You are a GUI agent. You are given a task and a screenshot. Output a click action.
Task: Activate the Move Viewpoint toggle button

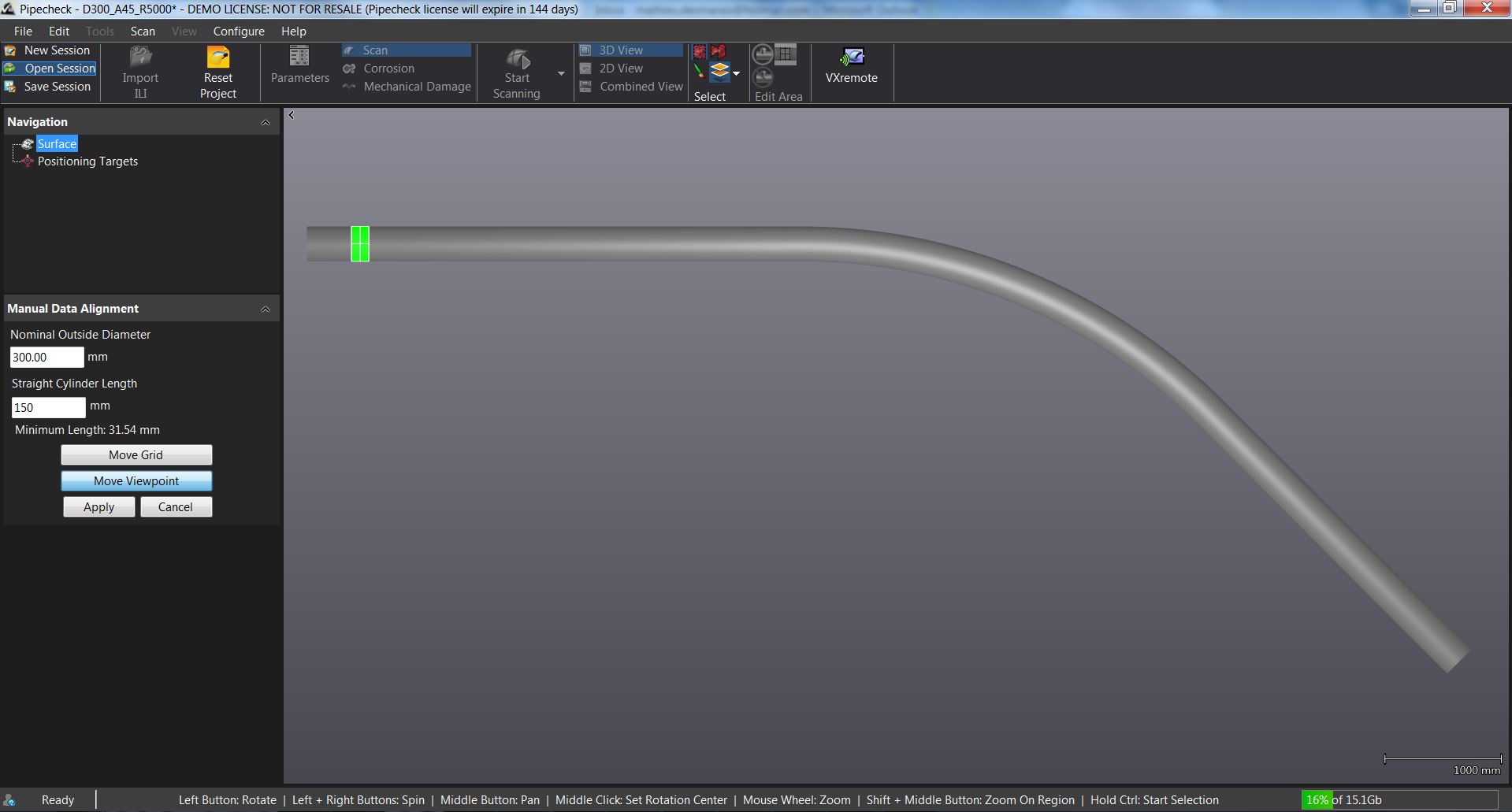[136, 481]
